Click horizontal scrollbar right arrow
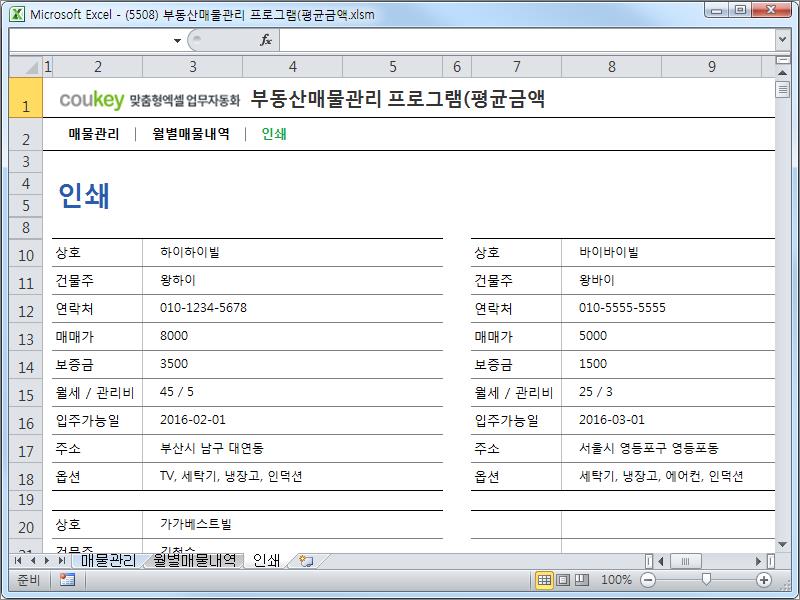This screenshot has height=600, width=800. [758, 561]
